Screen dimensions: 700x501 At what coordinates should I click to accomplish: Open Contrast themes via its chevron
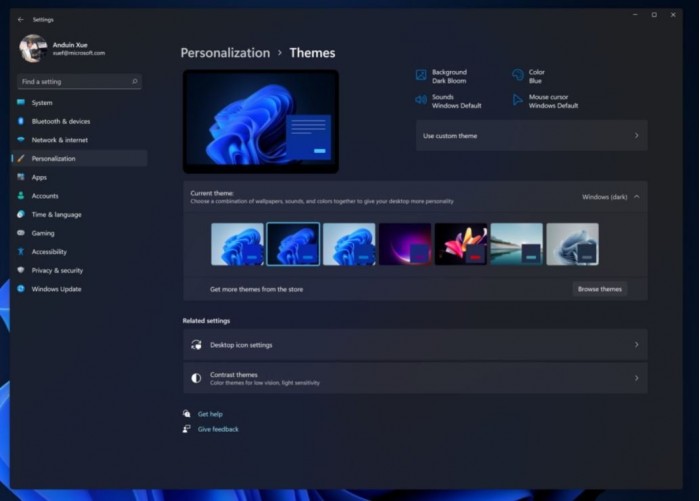[637, 378]
